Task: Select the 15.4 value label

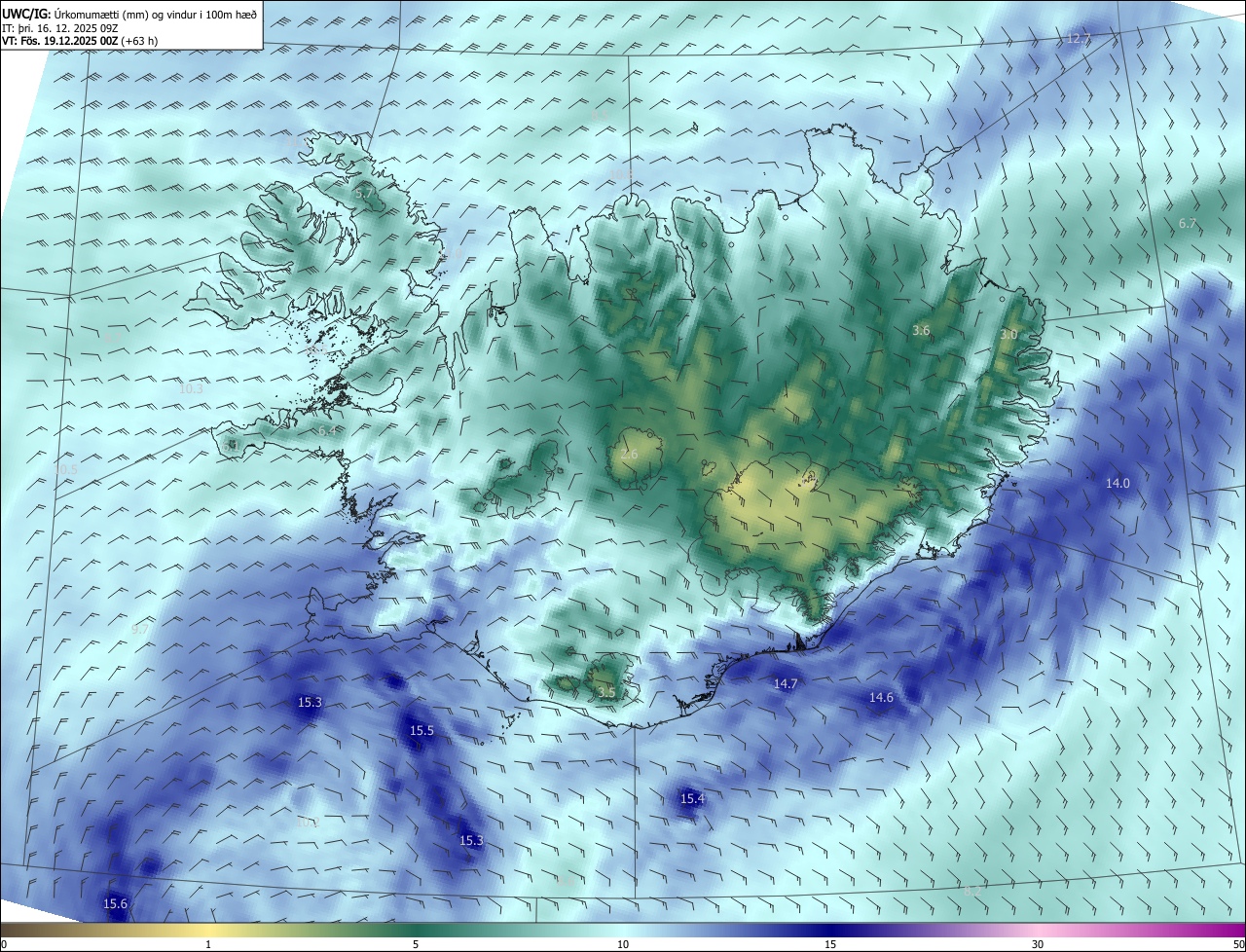Action: [x=692, y=799]
